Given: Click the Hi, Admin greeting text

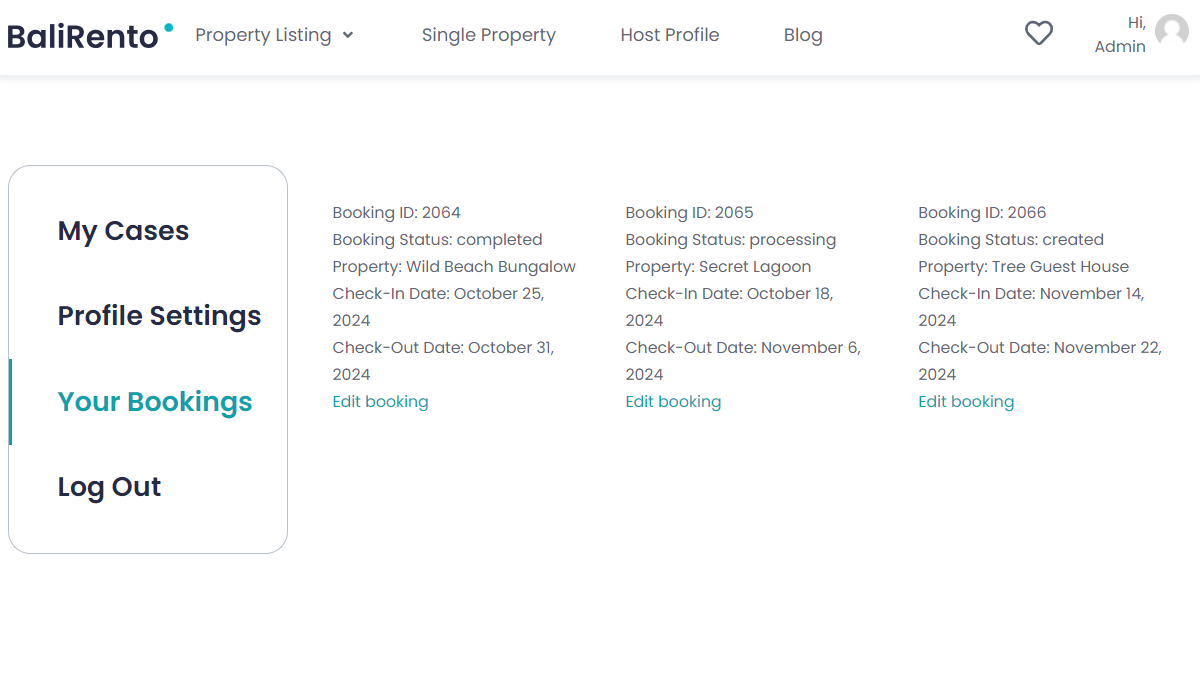Looking at the screenshot, I should pos(1120,36).
